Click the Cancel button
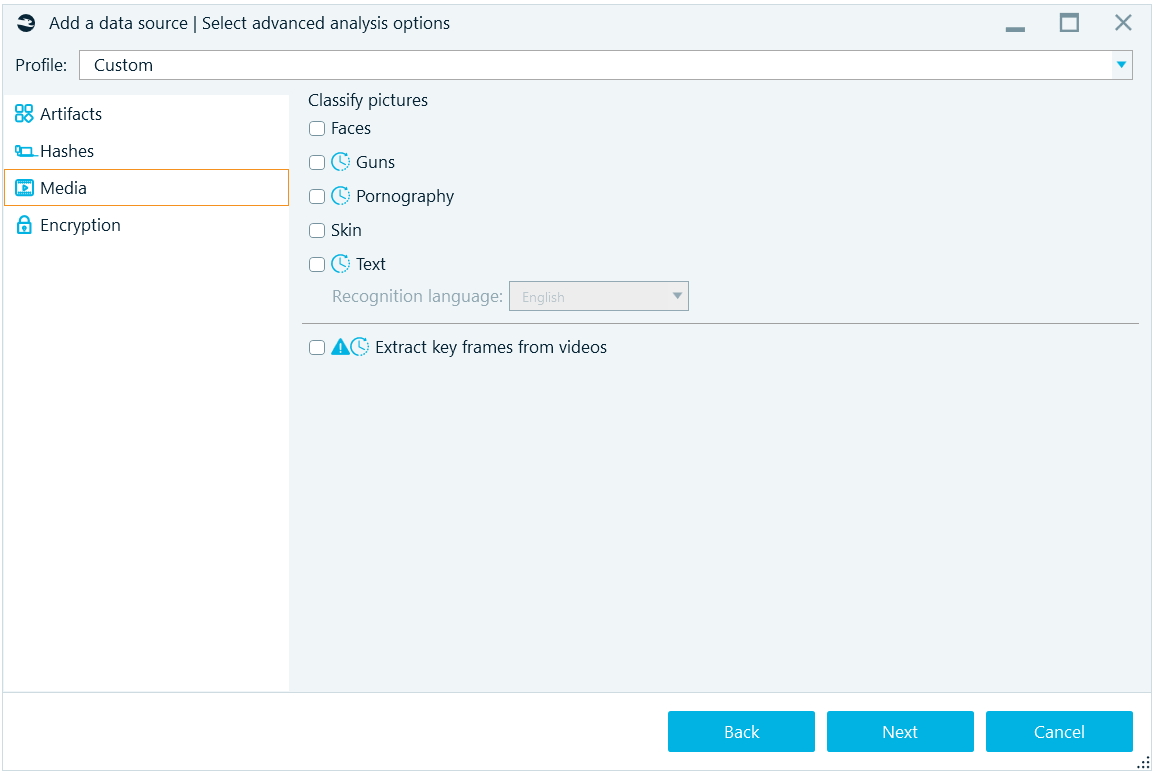Screen dimensions: 1156x775 click(1059, 731)
